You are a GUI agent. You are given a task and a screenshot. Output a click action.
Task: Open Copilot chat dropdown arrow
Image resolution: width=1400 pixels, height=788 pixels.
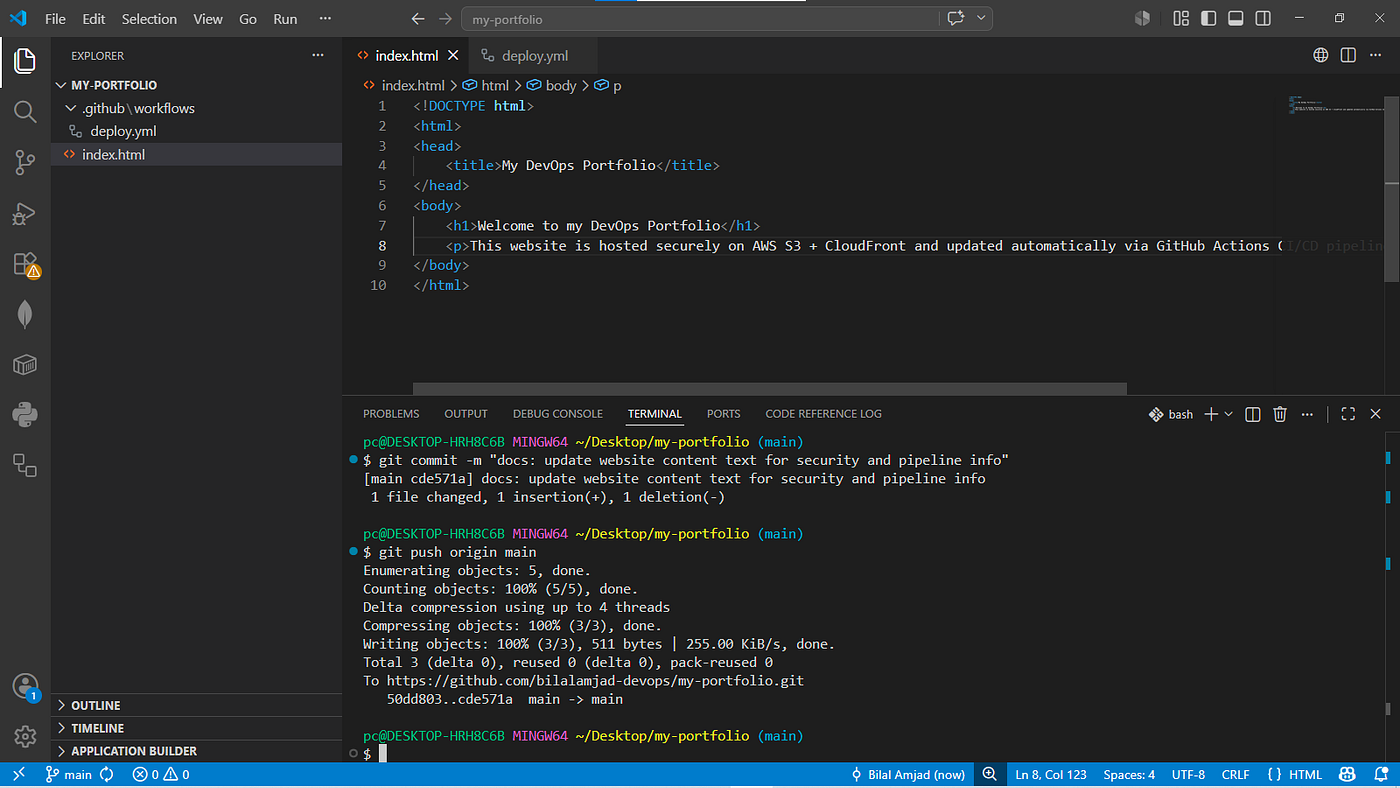point(981,18)
